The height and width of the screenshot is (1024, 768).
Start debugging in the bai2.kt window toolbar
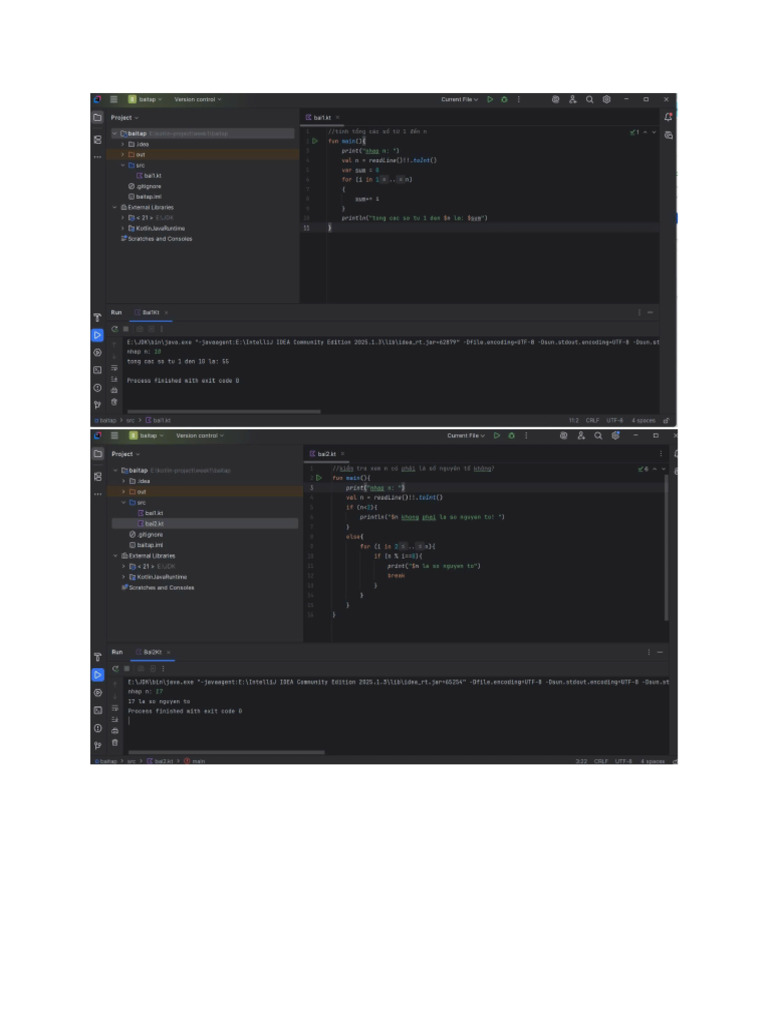click(x=511, y=436)
